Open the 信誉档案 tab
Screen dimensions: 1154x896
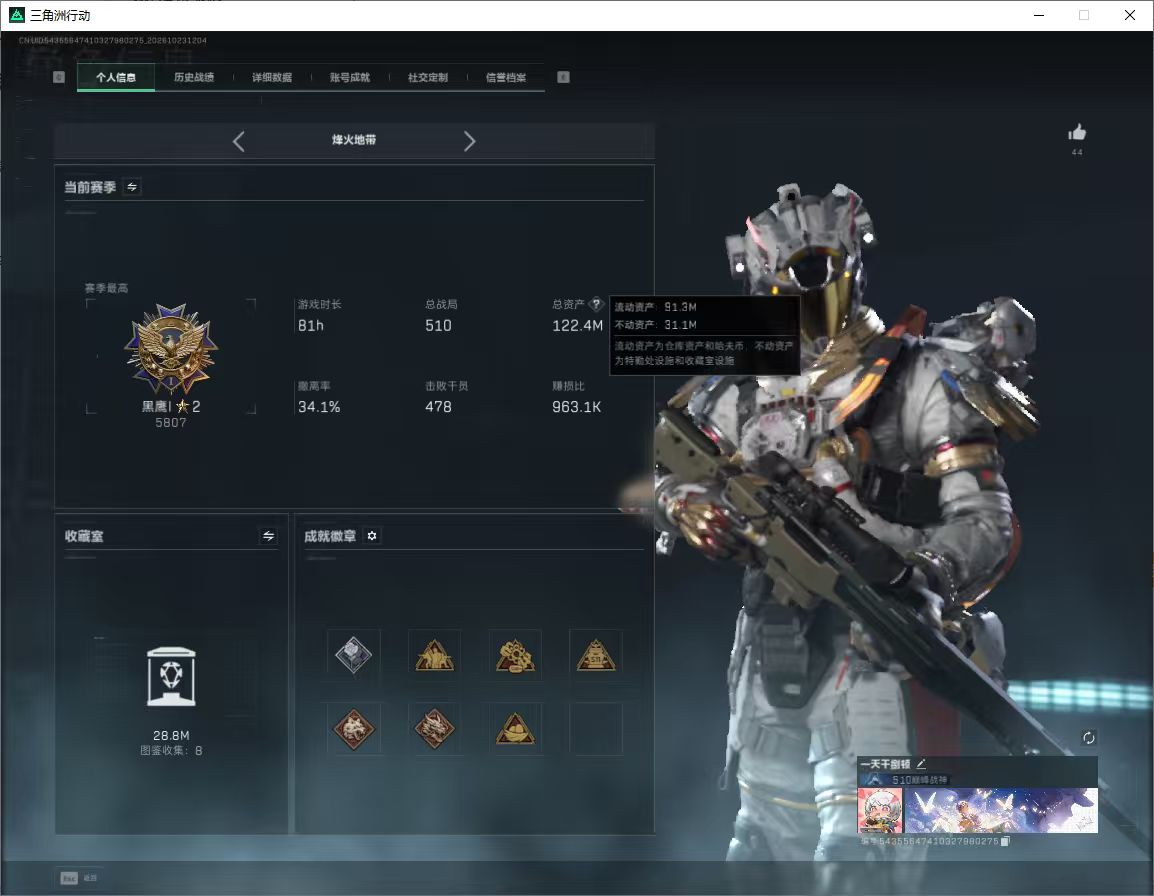506,77
